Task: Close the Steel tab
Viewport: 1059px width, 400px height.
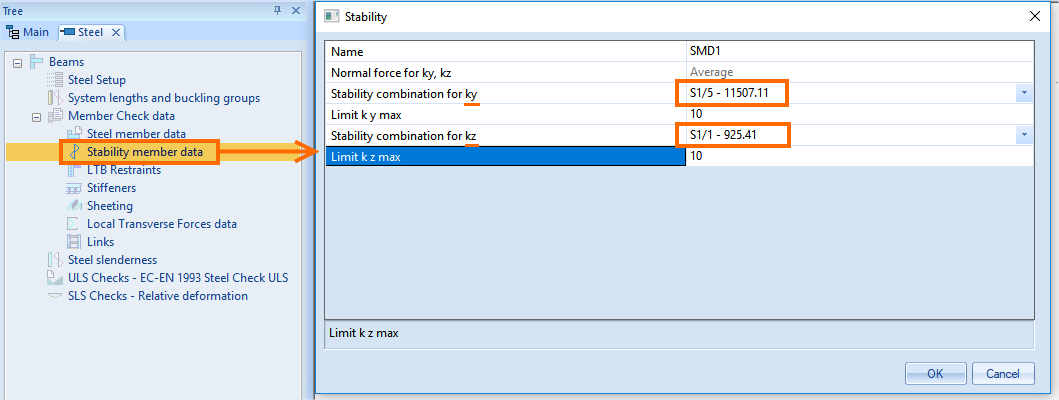Action: 115,32
